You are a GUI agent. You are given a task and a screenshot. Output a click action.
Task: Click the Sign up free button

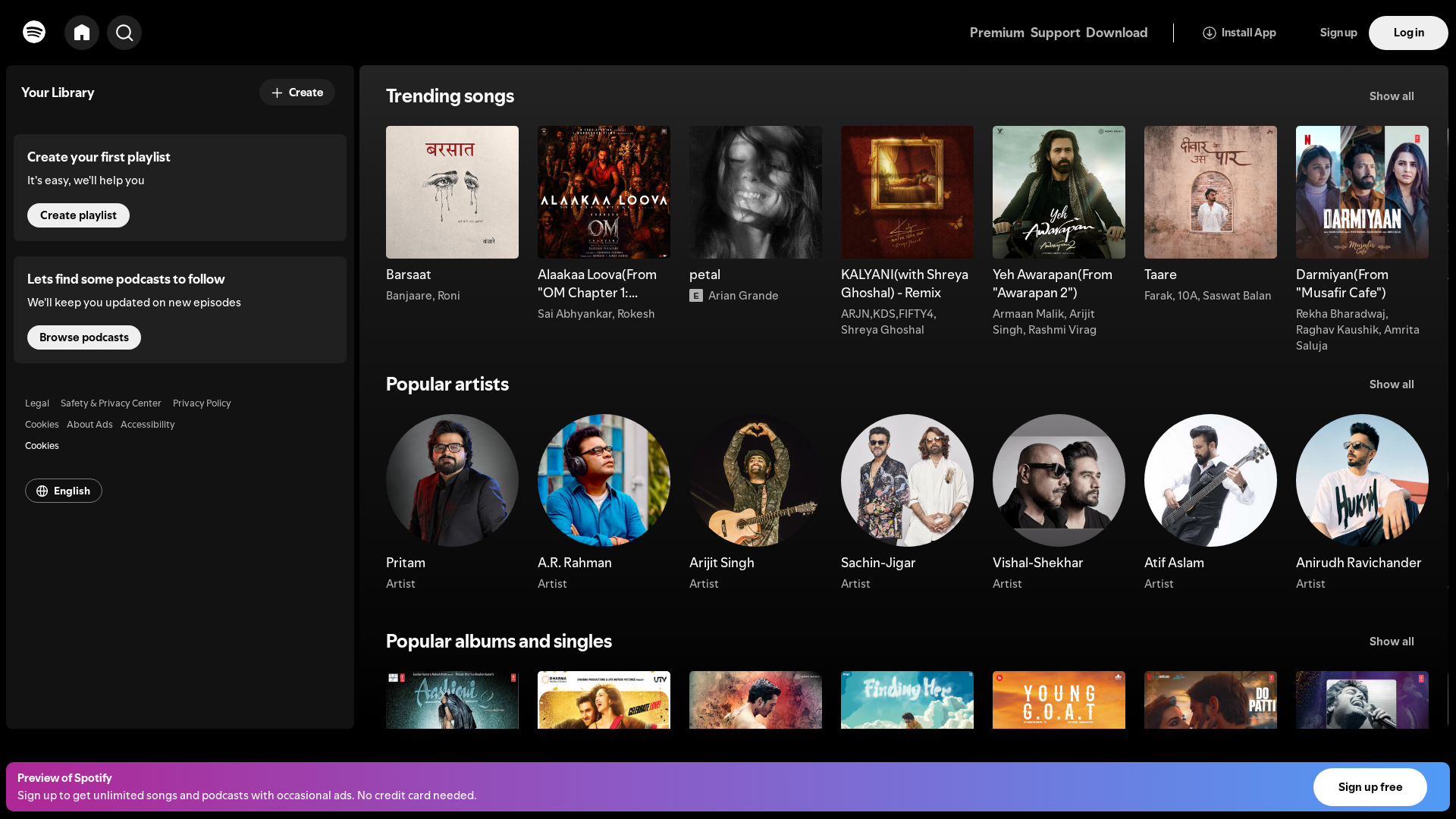click(x=1370, y=787)
